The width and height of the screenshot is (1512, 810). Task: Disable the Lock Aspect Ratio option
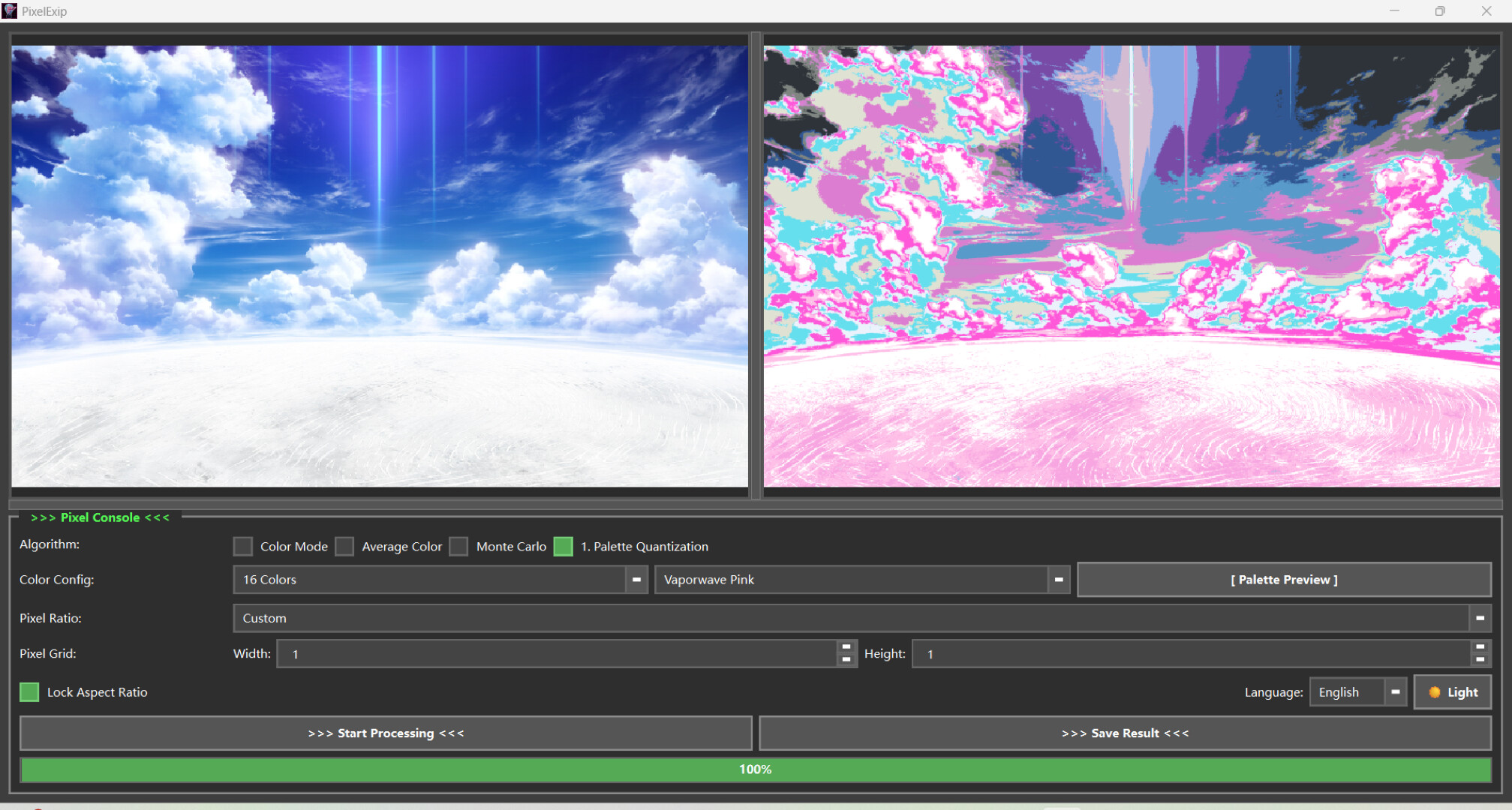[29, 691]
